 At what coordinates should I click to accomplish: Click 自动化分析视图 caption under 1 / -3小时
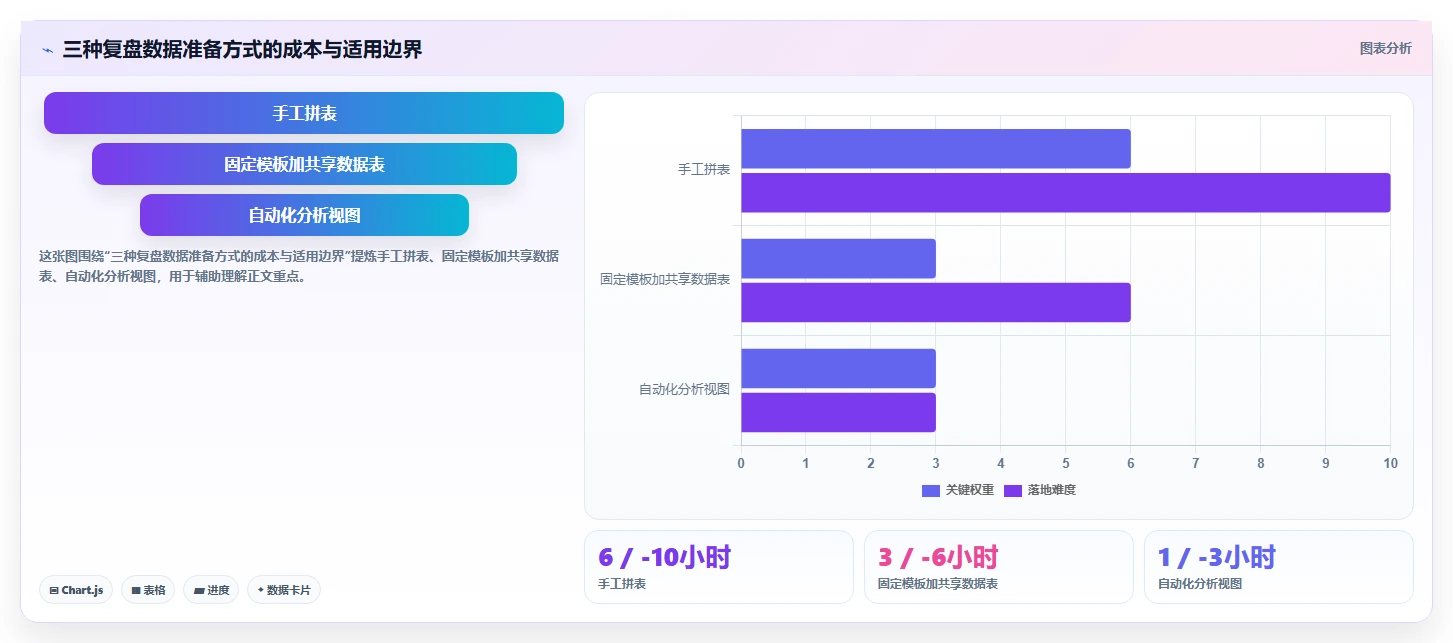point(1200,584)
